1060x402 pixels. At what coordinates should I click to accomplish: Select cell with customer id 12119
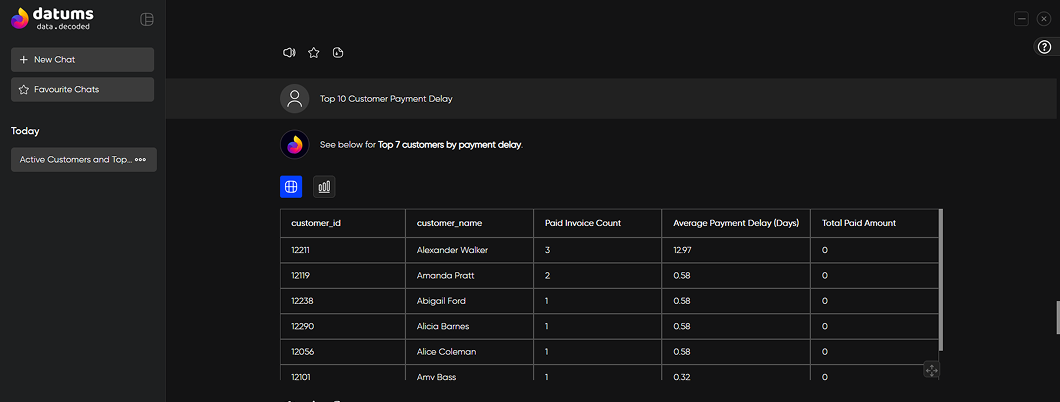point(343,276)
